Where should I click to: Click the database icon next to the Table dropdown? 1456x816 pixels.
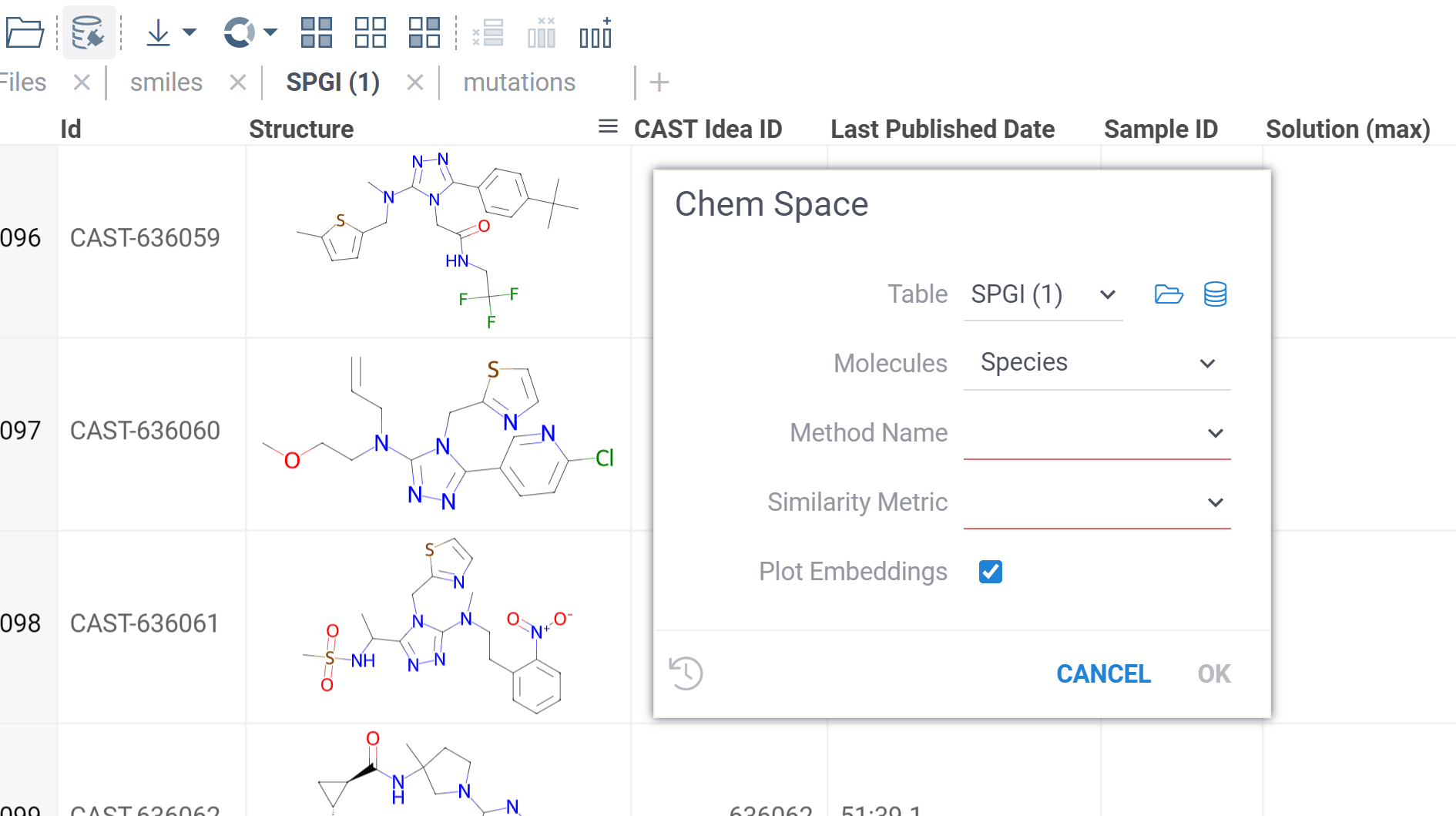coord(1215,294)
